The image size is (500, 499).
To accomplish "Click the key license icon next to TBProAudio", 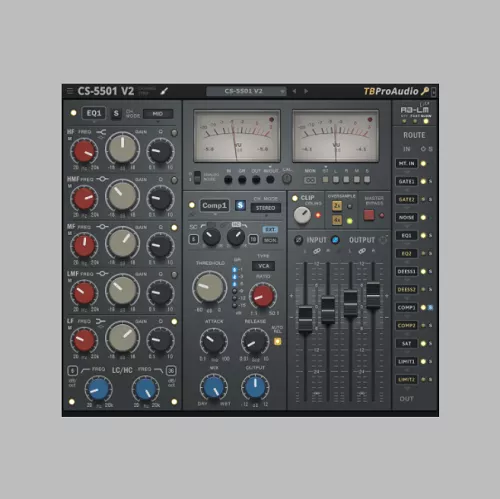I will (x=424, y=91).
